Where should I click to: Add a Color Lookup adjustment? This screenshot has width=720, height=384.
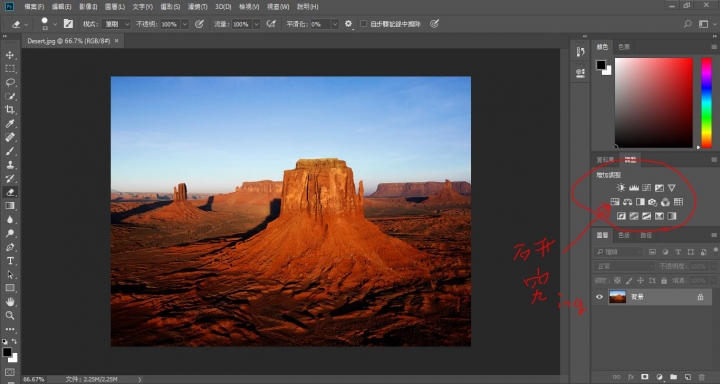coord(678,202)
